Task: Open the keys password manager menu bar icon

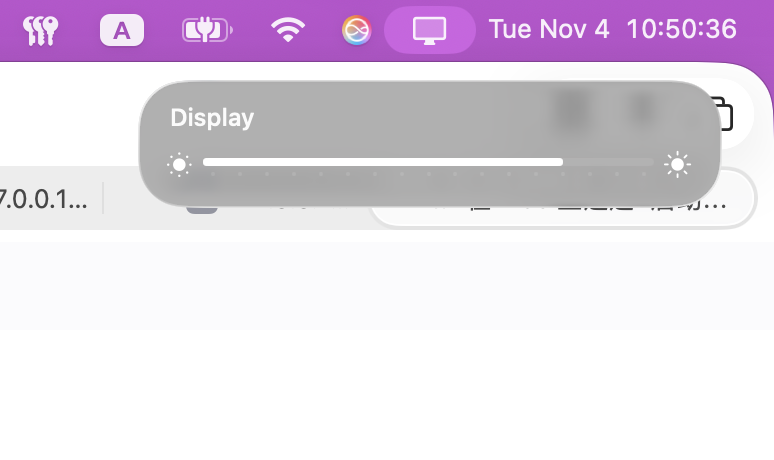Action: [40, 30]
